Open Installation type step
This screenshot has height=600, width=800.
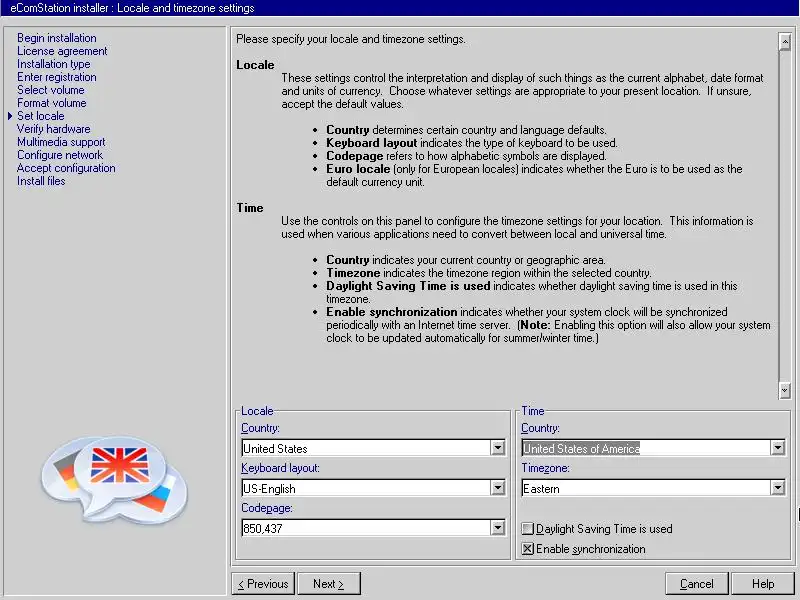click(54, 64)
